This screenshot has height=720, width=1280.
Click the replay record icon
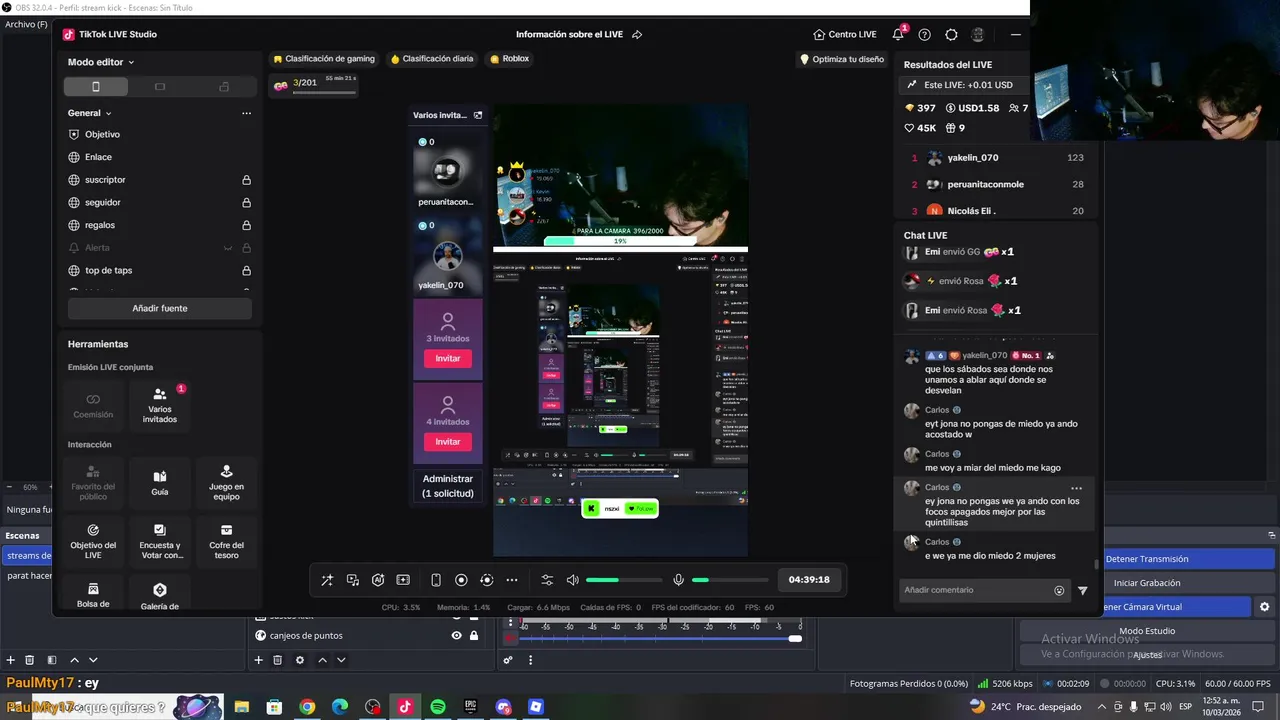[487, 580]
